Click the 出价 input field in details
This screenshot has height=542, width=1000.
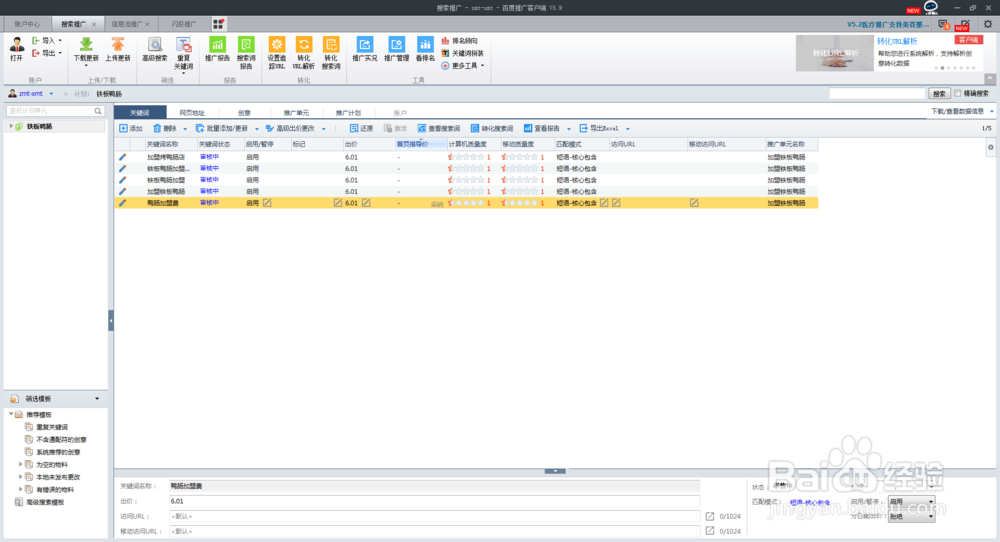pyautogui.click(x=434, y=501)
